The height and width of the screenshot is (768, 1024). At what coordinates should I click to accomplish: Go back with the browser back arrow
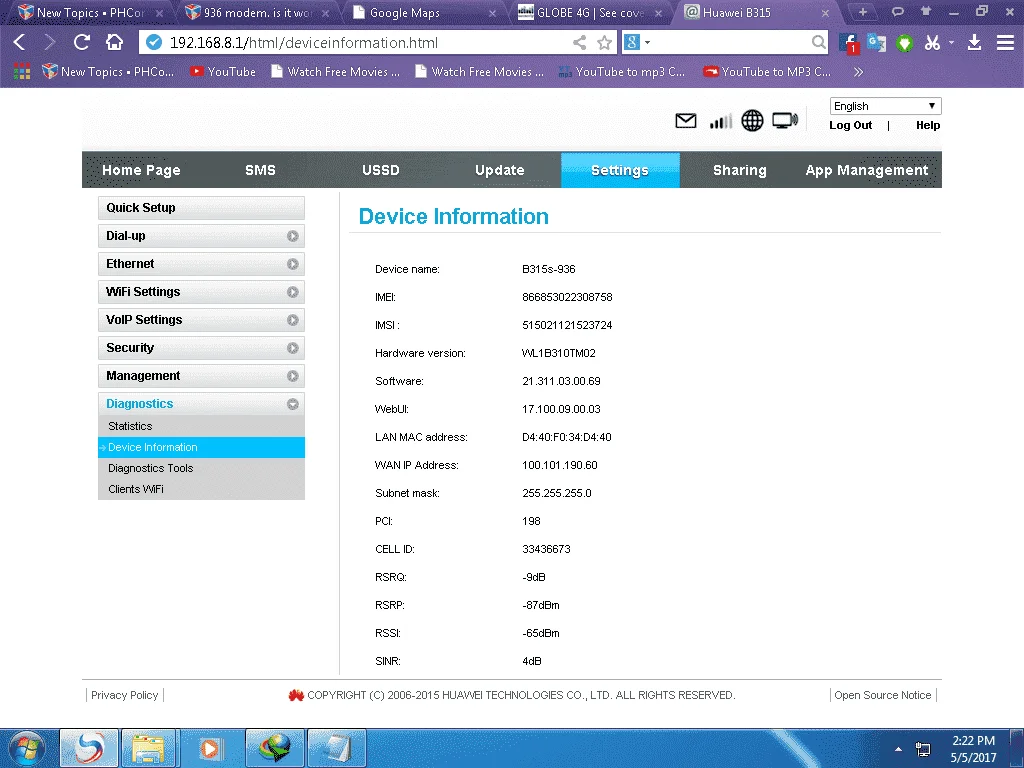point(20,42)
